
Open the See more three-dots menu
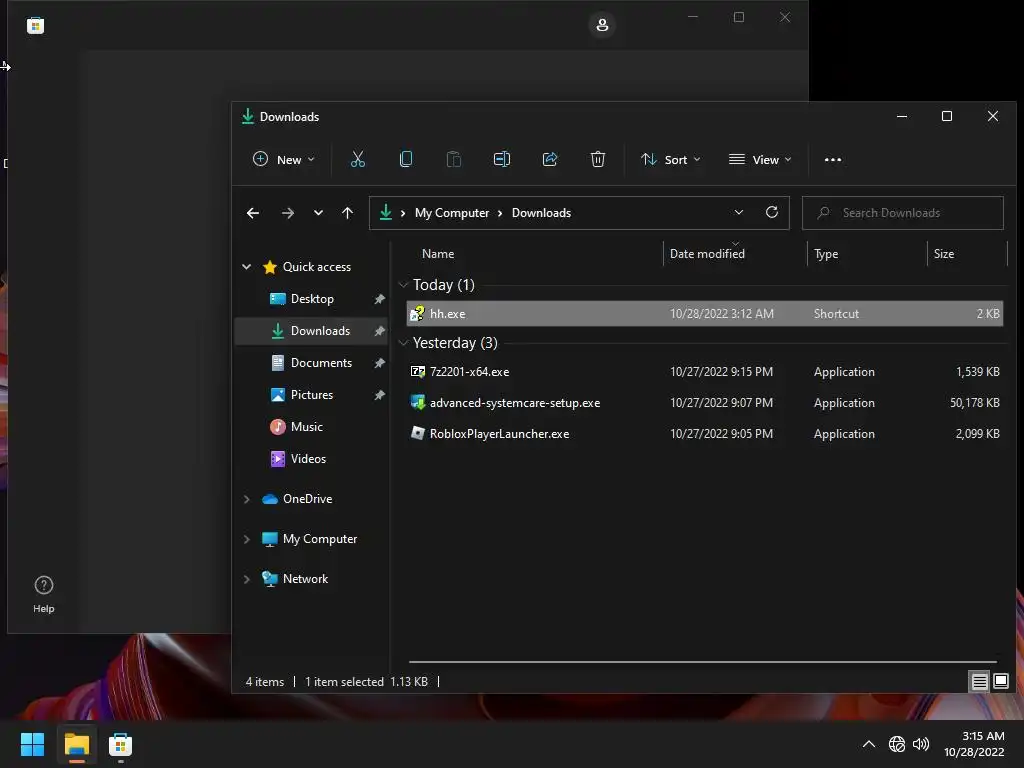833,159
